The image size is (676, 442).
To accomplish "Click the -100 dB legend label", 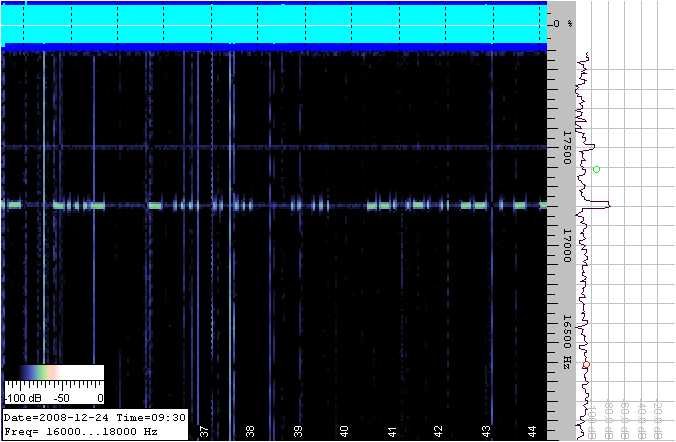I will (x=23, y=398).
